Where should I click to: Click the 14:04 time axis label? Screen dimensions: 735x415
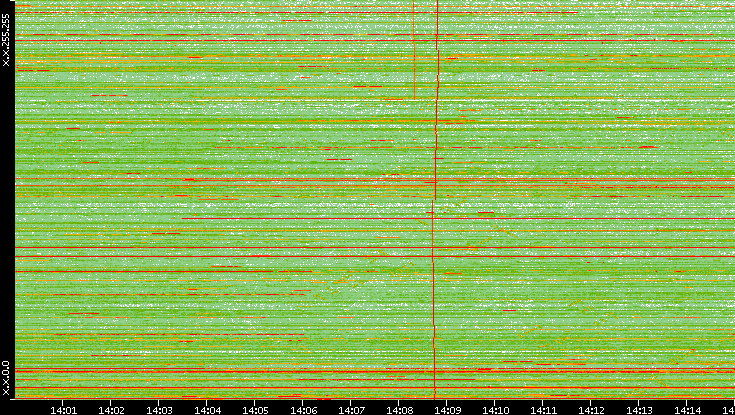pyautogui.click(x=207, y=410)
